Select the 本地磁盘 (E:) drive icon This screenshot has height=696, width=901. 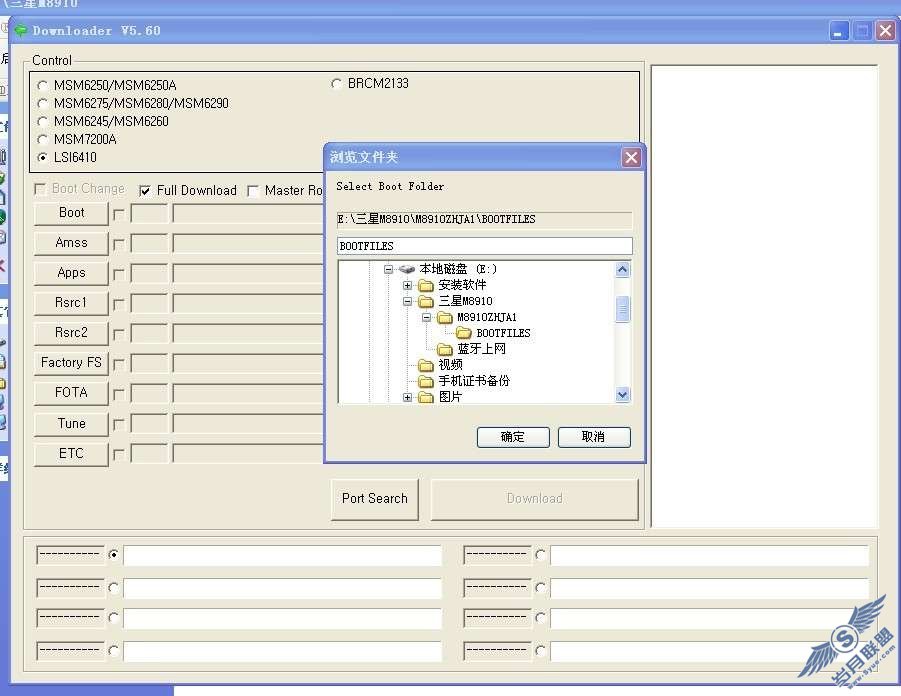[407, 269]
